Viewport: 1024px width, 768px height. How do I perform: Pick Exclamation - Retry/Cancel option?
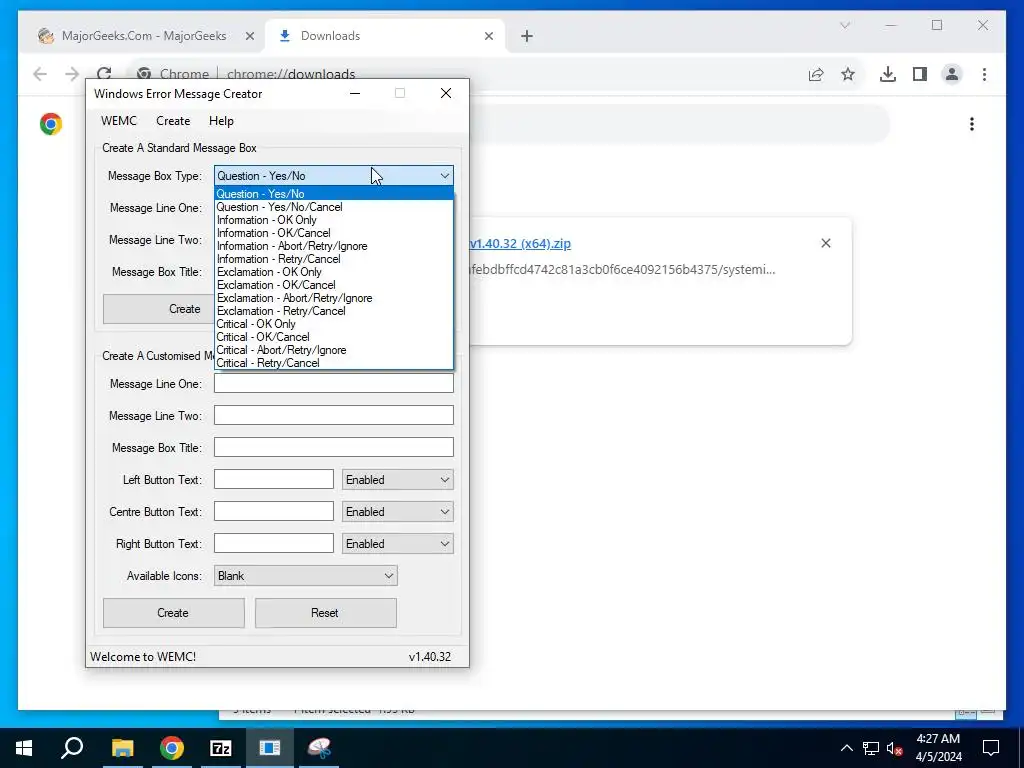pos(334,312)
